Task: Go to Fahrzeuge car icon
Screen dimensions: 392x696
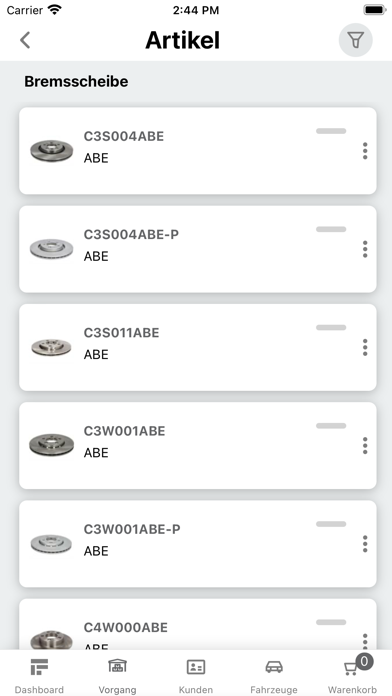Action: (x=274, y=667)
